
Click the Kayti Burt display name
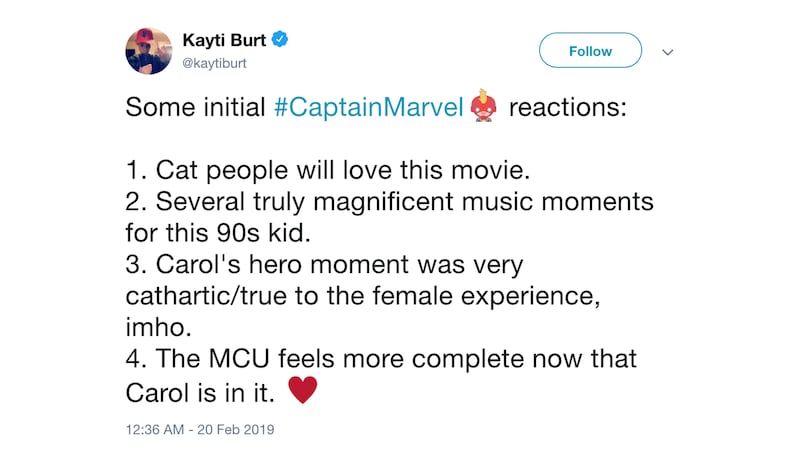point(226,40)
